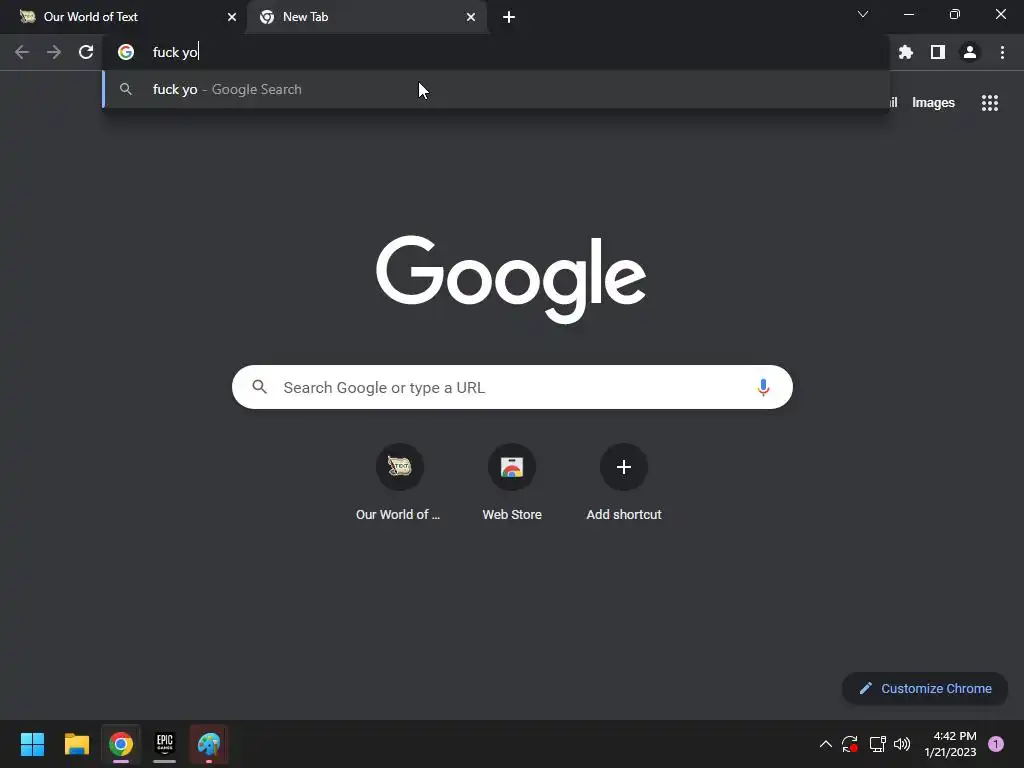Show hidden system tray icons
The image size is (1024, 768).
click(x=825, y=744)
